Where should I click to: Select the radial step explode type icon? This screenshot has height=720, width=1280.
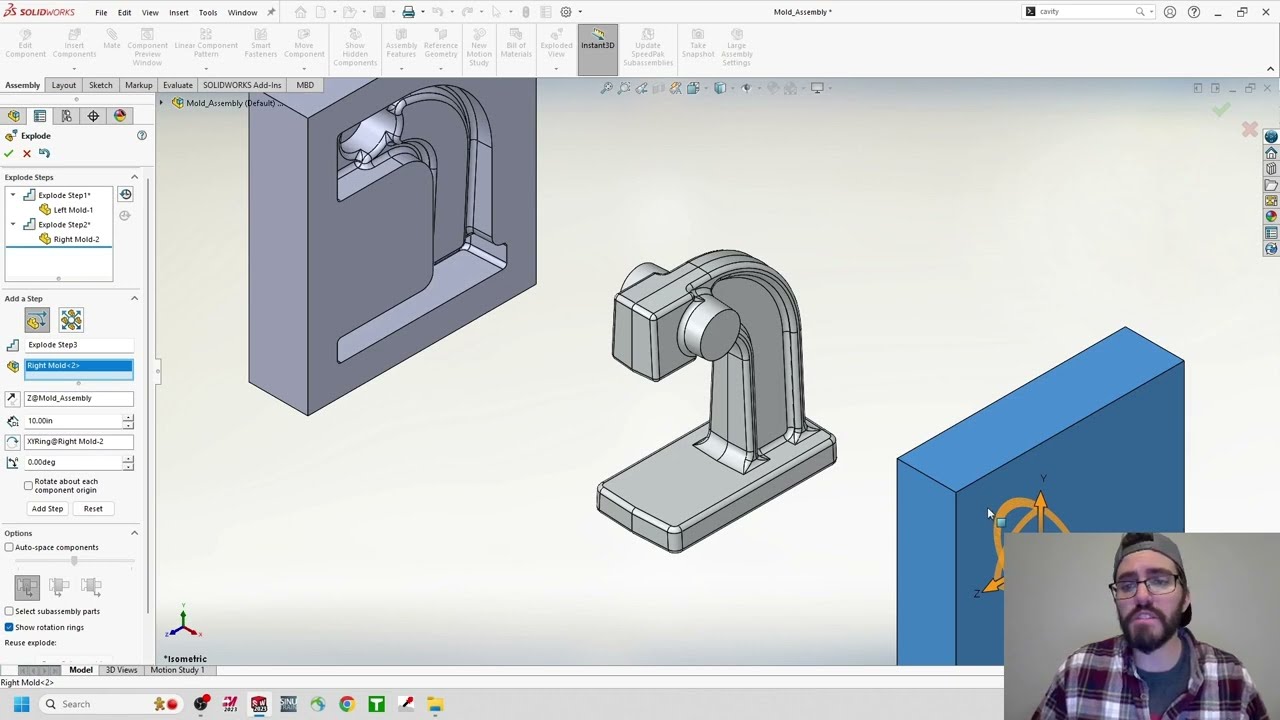tap(71, 320)
